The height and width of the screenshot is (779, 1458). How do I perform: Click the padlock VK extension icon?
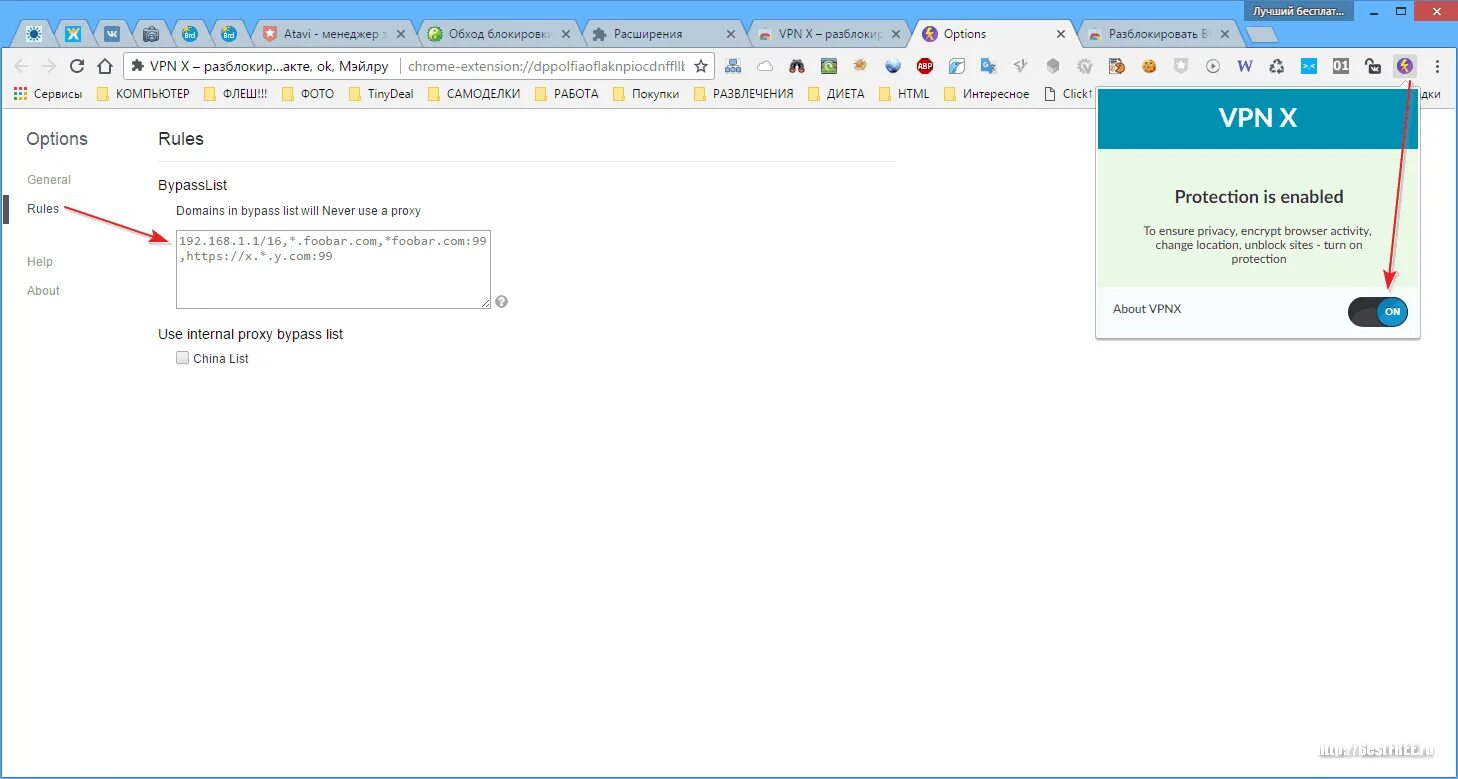[1373, 67]
